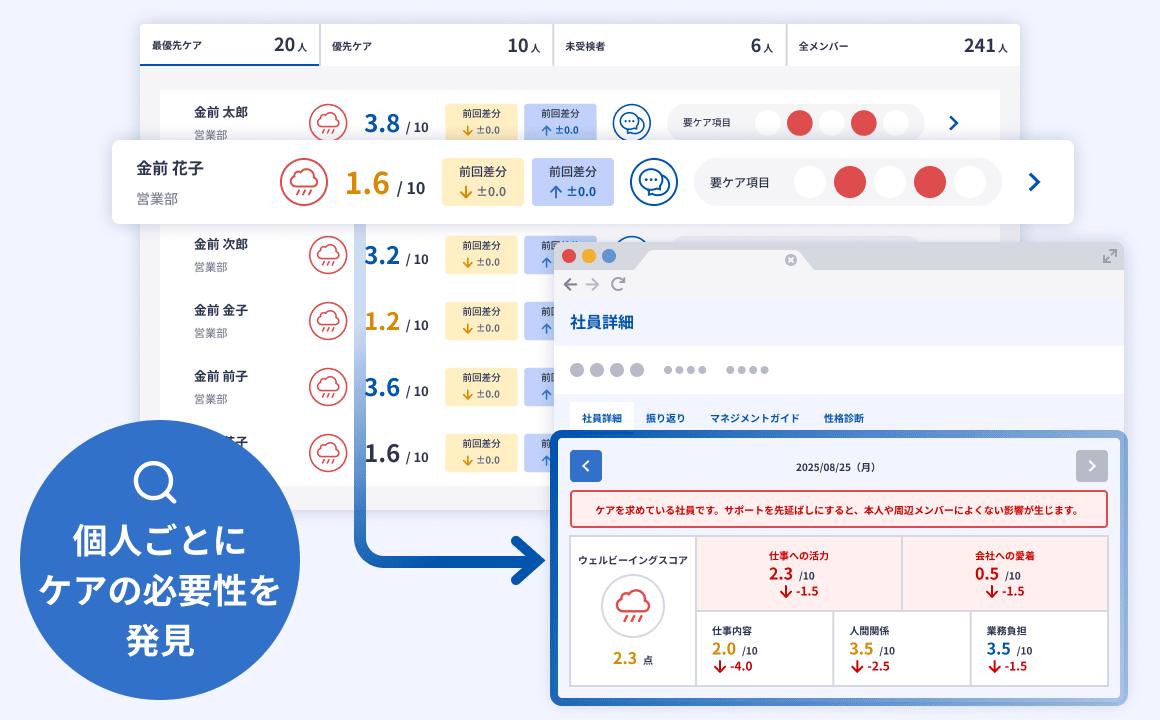Expand 金前 花子 row chevron

[x=1034, y=182]
